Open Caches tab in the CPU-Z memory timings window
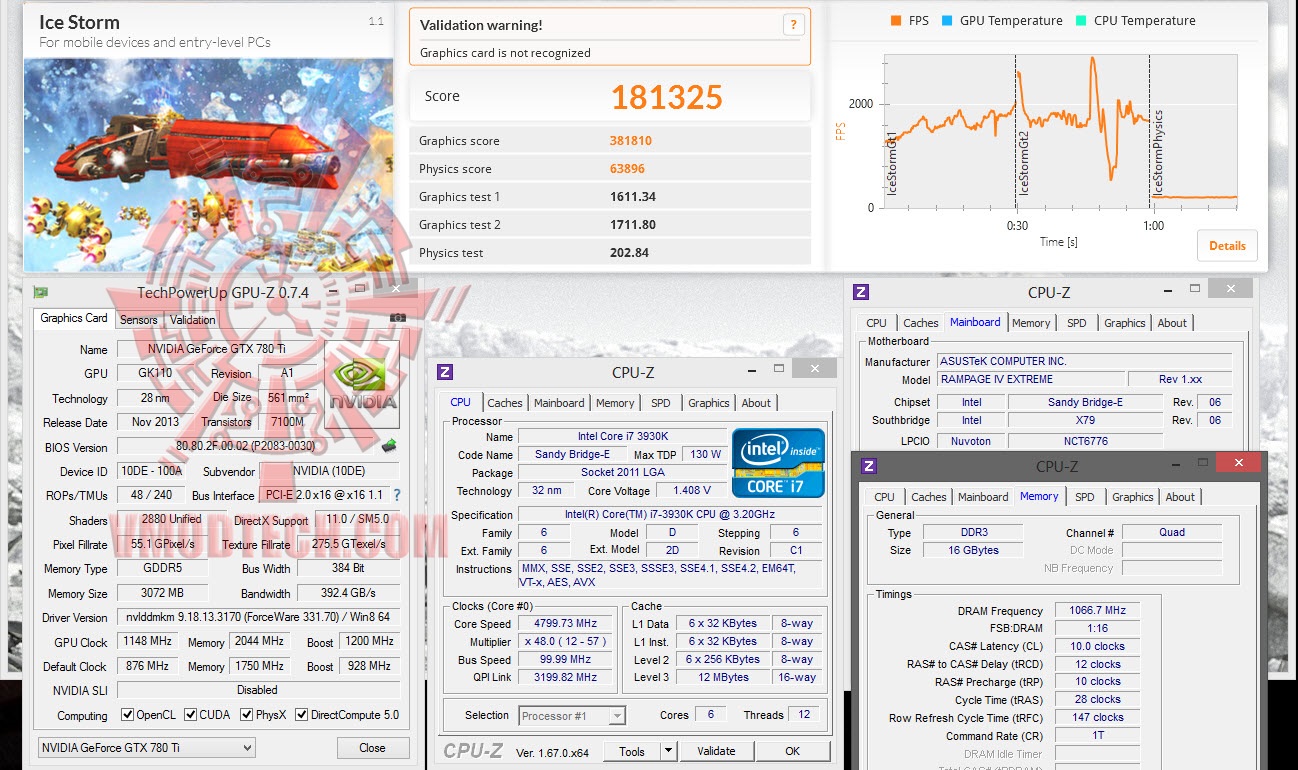This screenshot has height=770, width=1298. pyautogui.click(x=929, y=497)
